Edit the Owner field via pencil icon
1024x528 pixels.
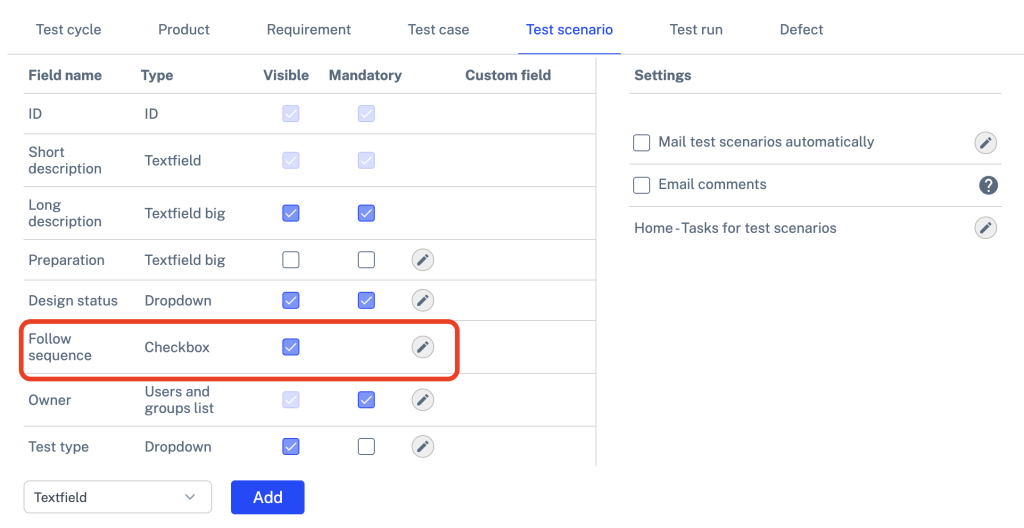coord(423,400)
